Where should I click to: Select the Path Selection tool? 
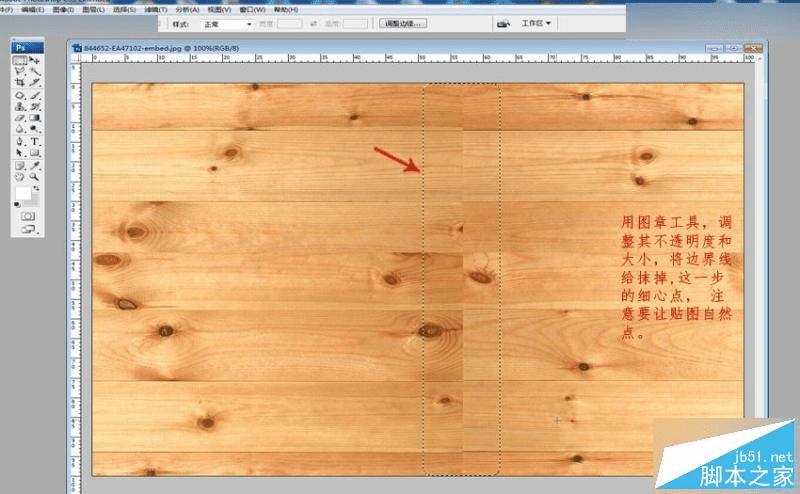coord(20,153)
